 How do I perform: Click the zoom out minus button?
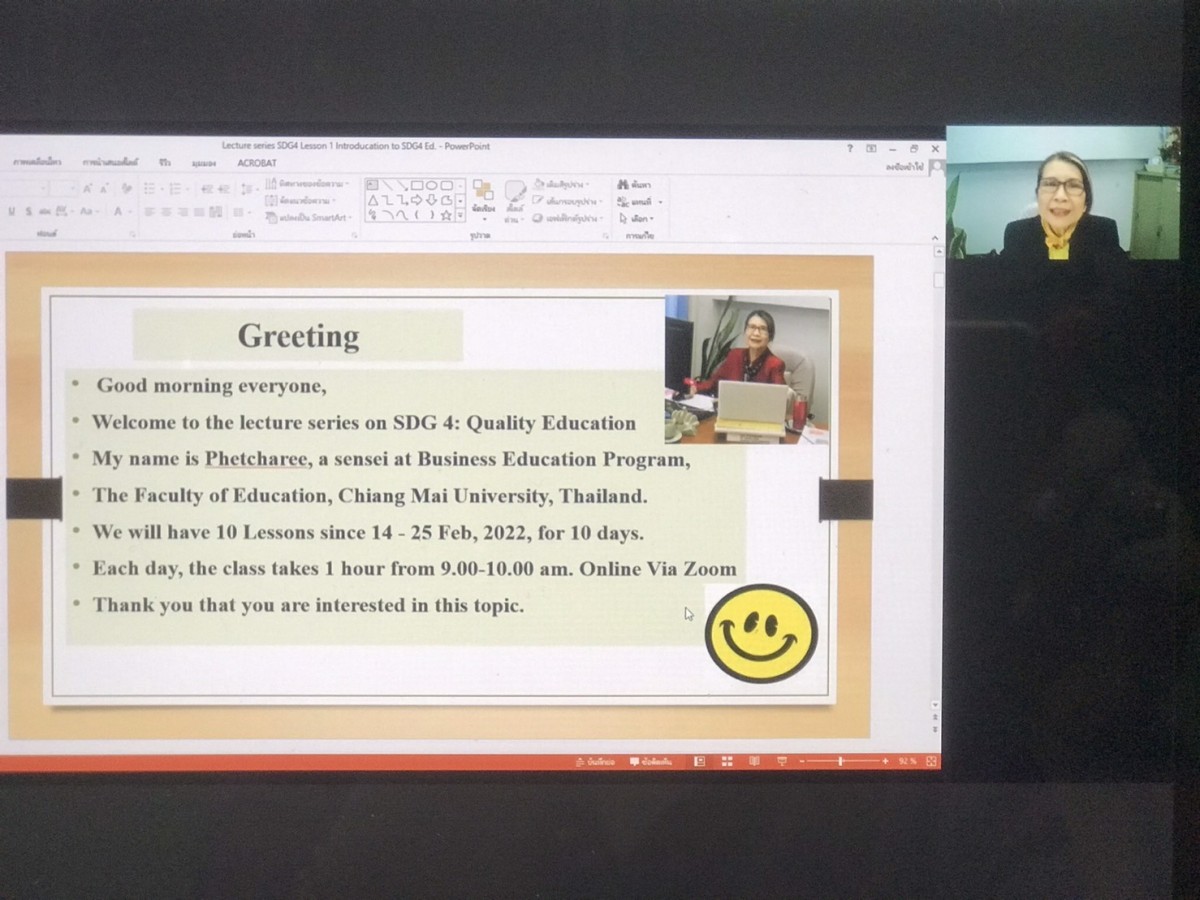point(802,761)
